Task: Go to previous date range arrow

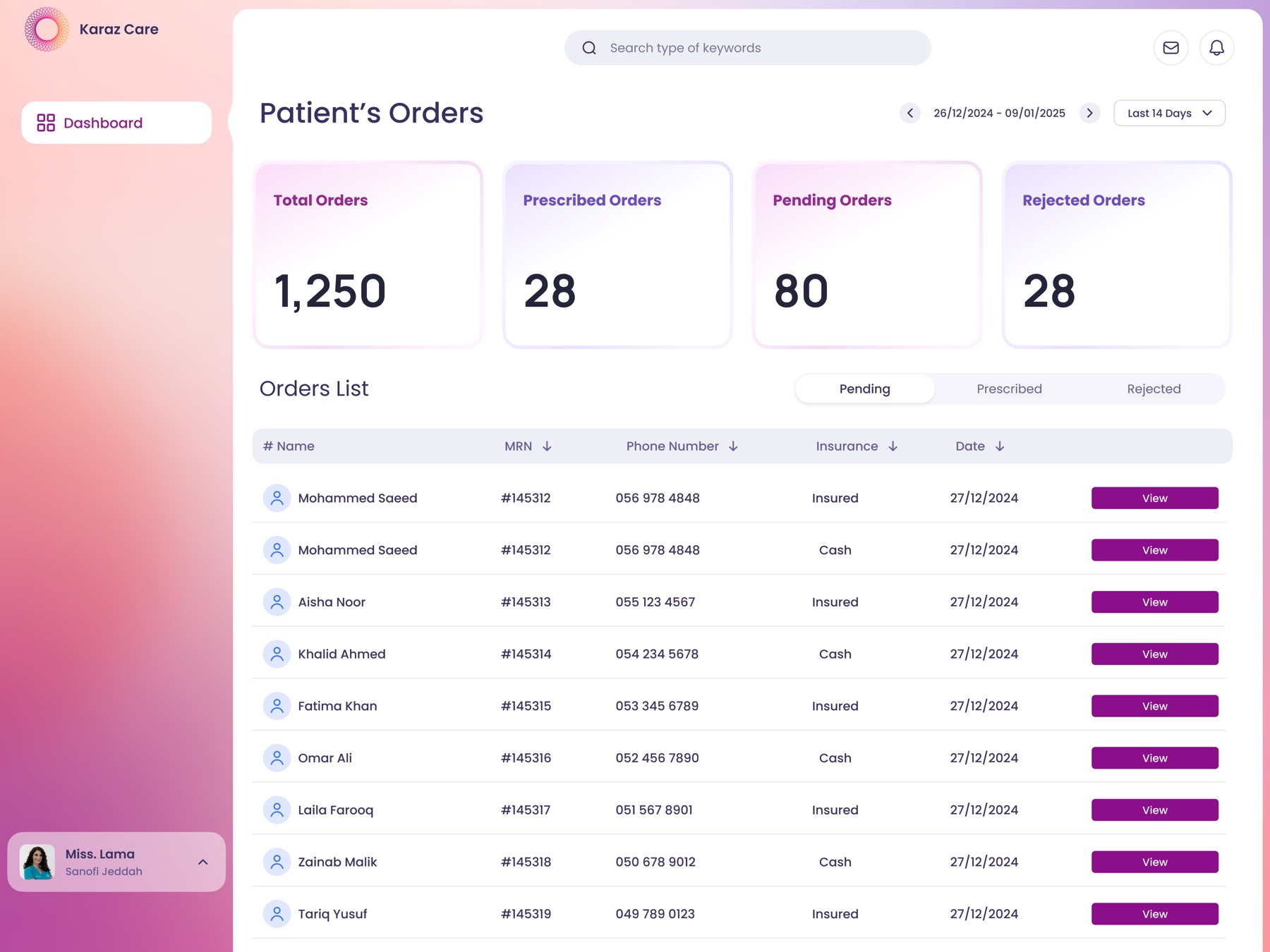Action: (910, 113)
